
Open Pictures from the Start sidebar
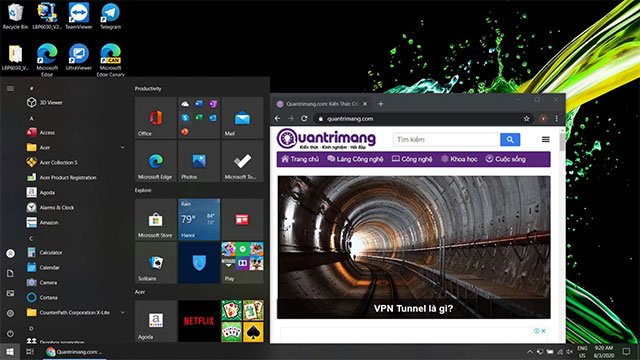pos(10,293)
